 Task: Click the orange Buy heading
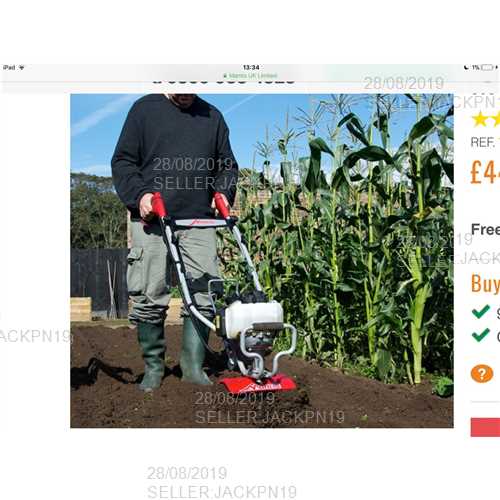click(x=485, y=284)
